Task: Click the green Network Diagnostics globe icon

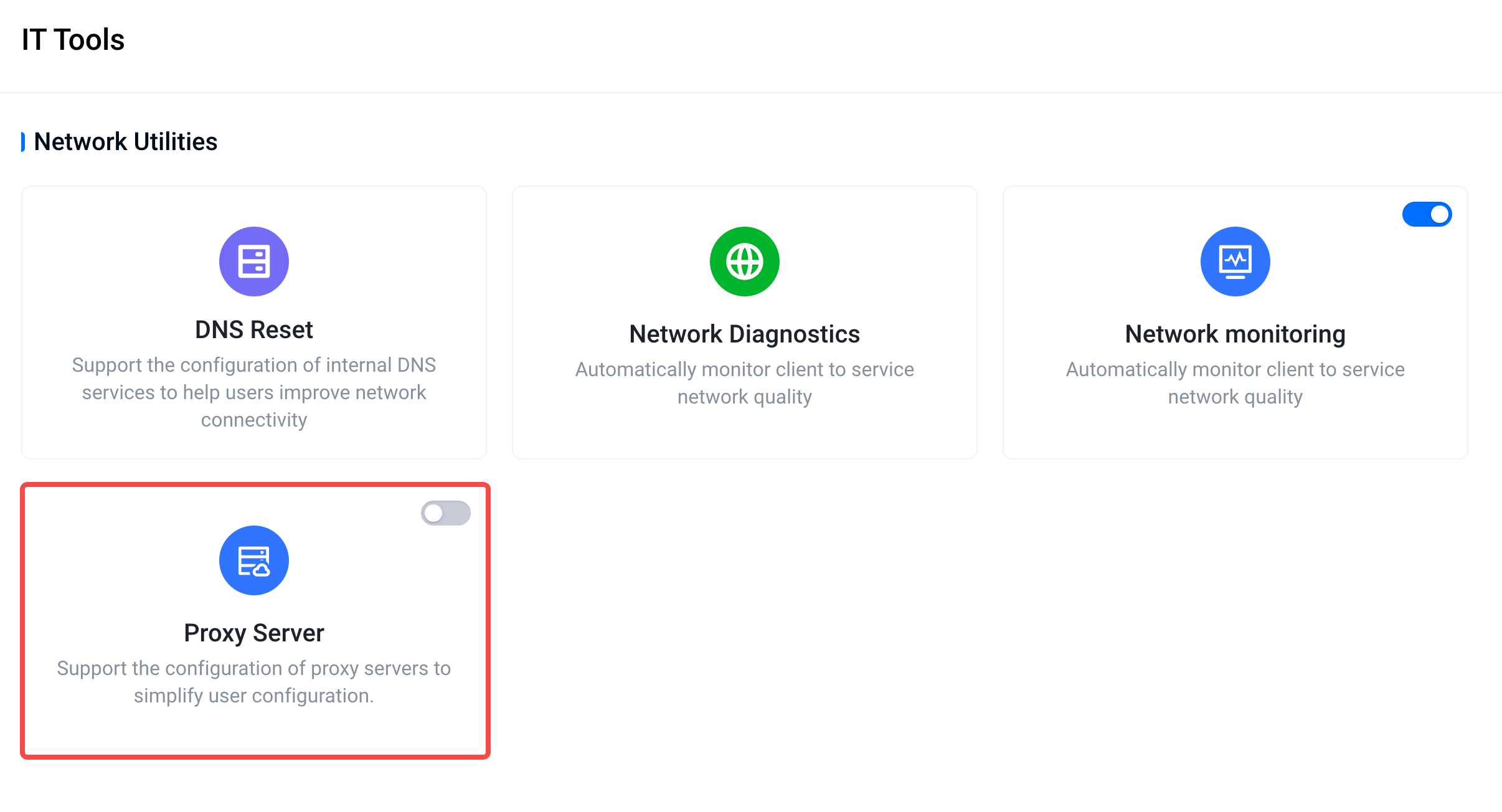Action: (744, 261)
